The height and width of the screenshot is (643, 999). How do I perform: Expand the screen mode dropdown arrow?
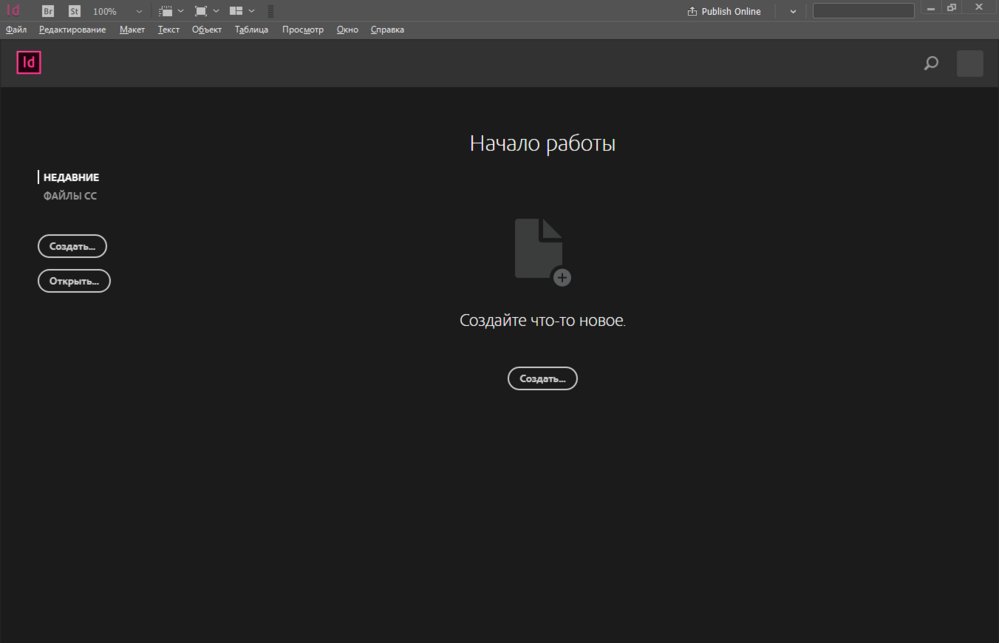pos(216,11)
